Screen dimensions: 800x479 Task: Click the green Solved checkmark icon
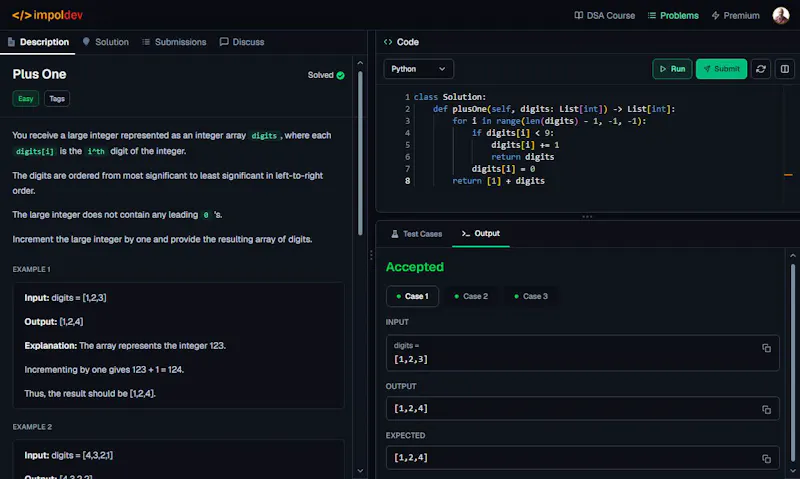pyautogui.click(x=340, y=75)
